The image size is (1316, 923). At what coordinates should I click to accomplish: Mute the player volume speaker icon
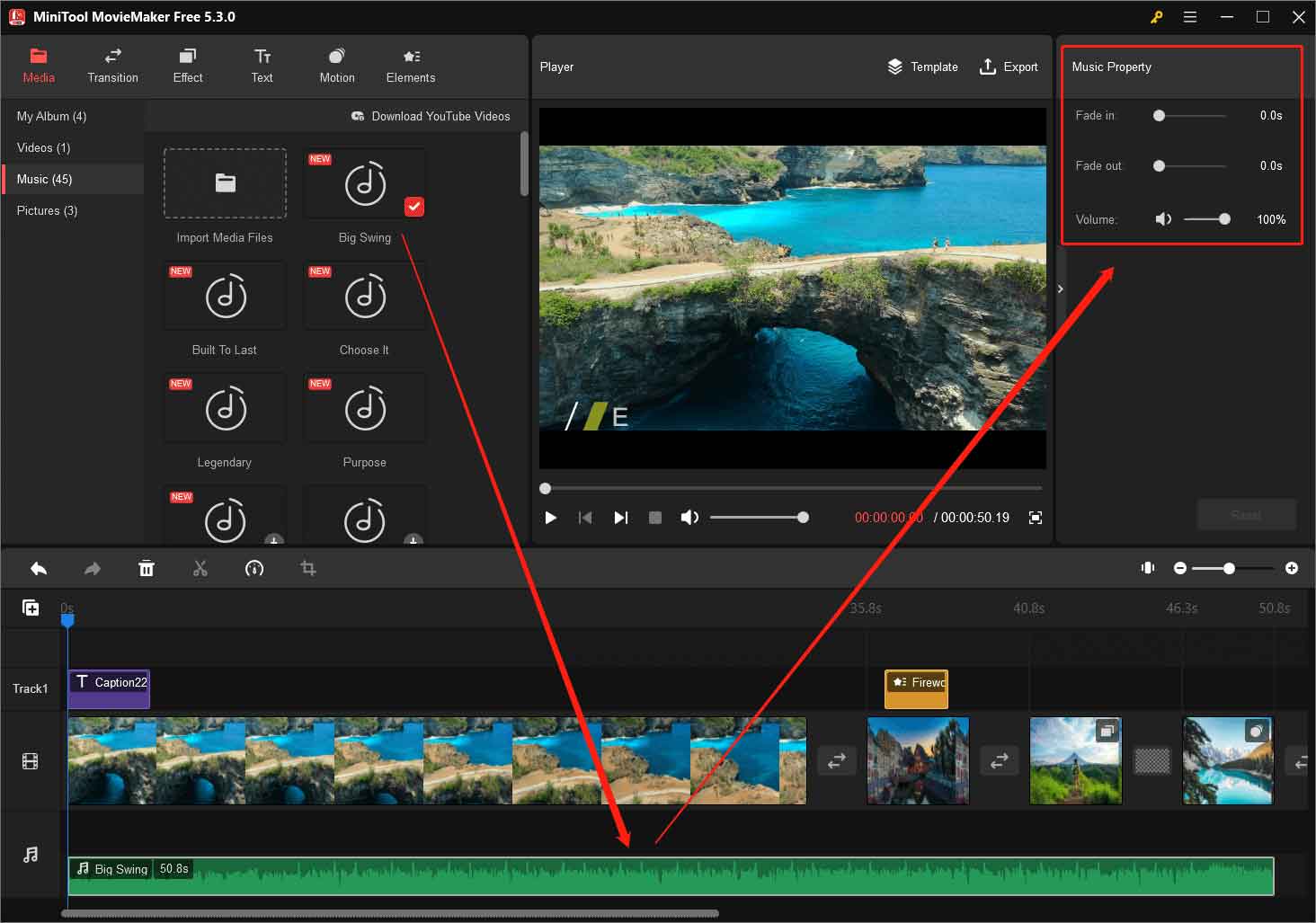pyautogui.click(x=689, y=518)
